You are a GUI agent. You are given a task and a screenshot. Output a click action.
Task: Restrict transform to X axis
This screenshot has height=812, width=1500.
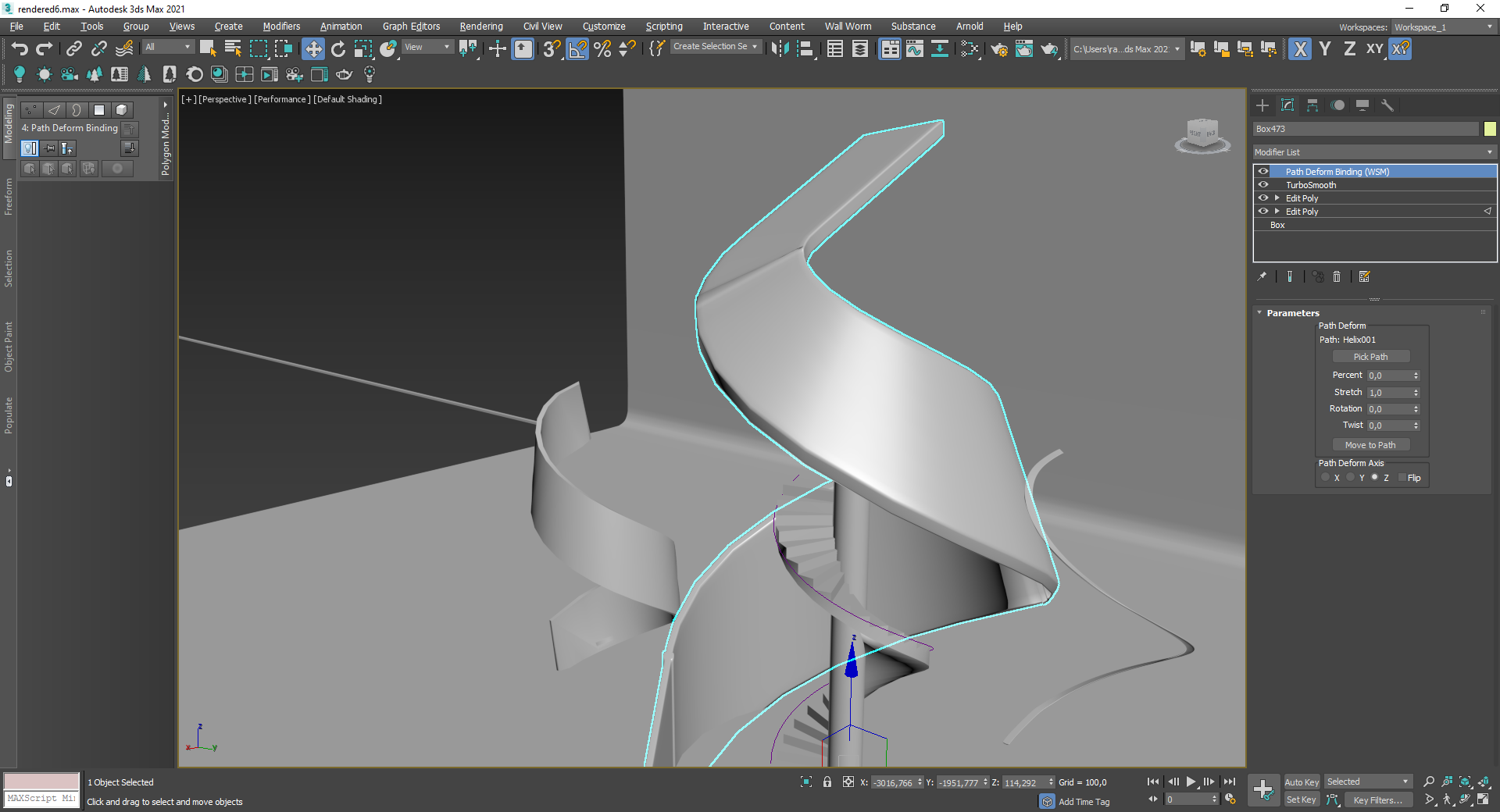coord(1300,49)
